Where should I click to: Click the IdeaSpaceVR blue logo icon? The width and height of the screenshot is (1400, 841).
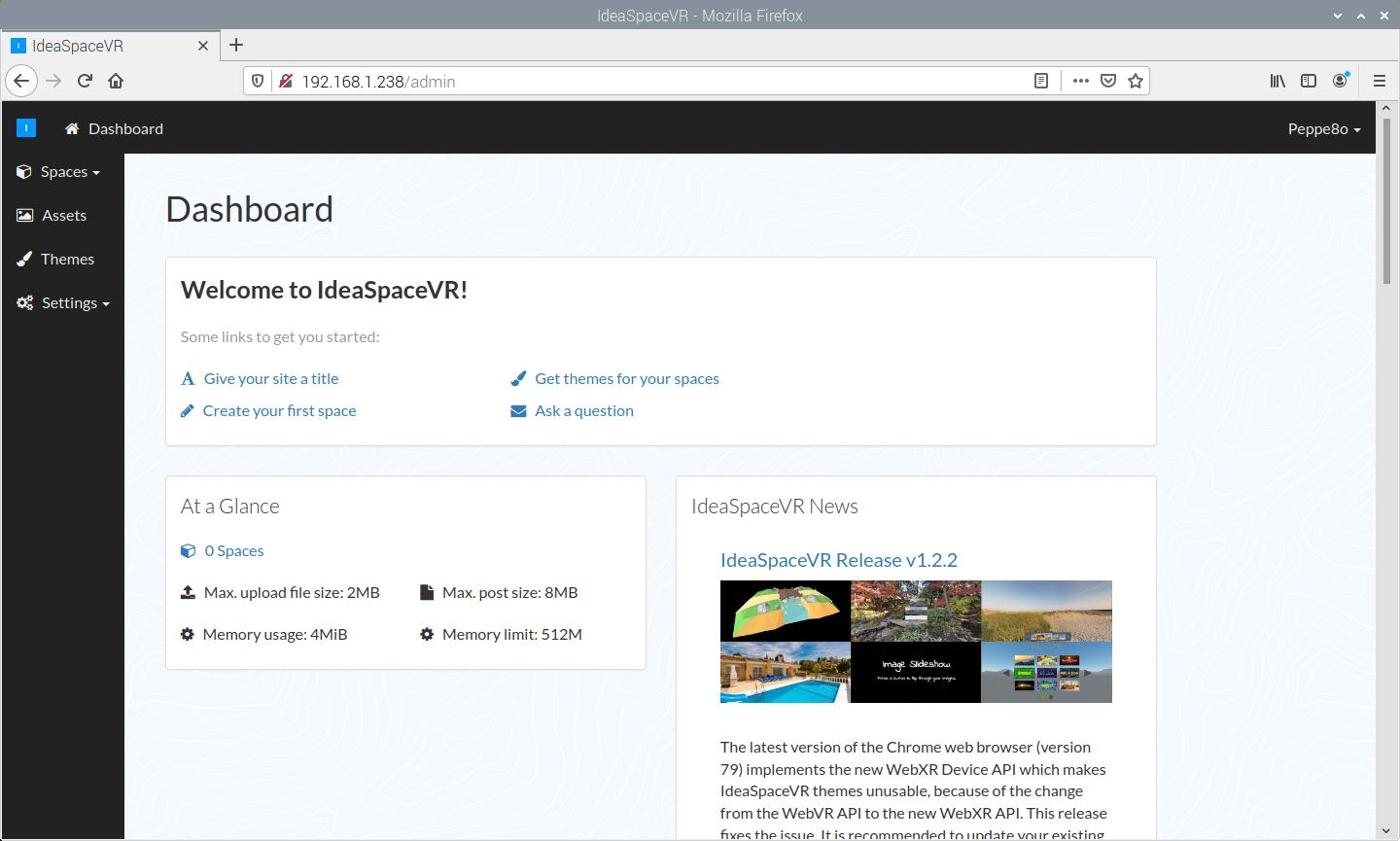[26, 127]
